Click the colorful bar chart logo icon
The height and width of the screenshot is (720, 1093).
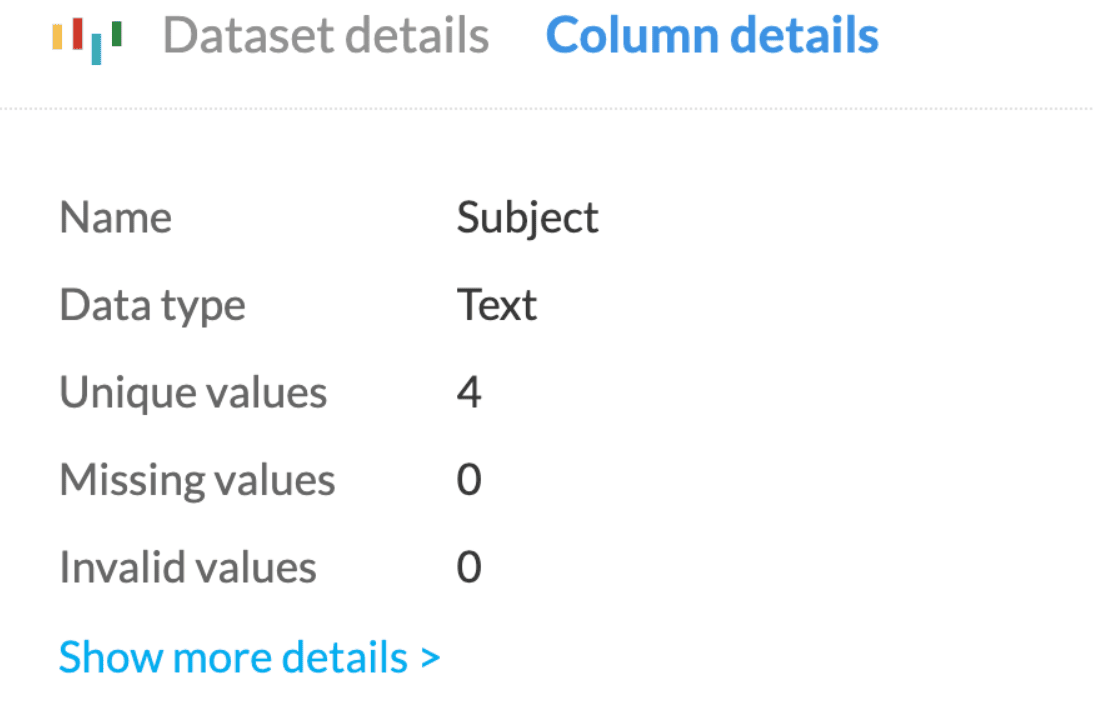pyautogui.click(x=87, y=39)
